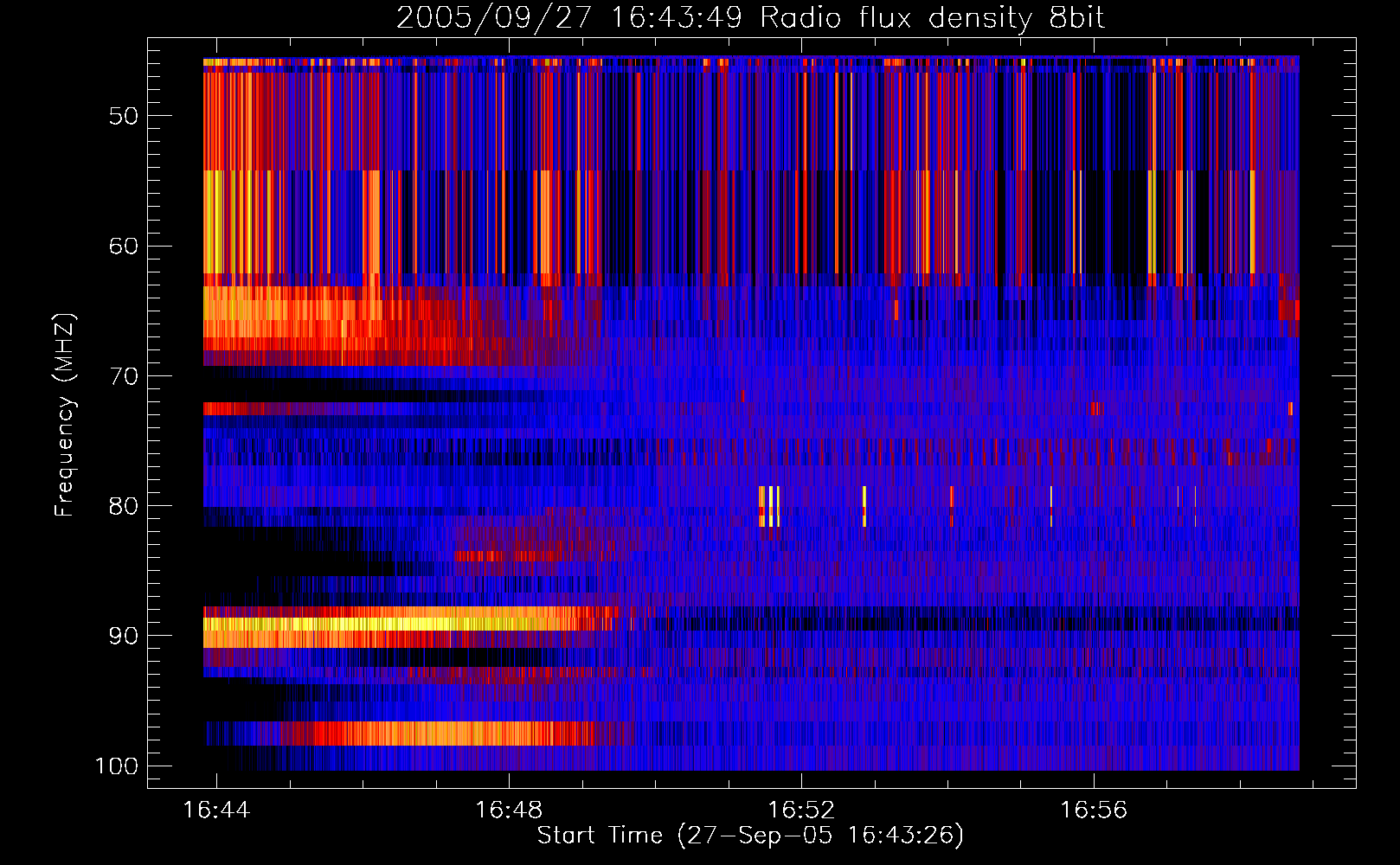
Task: Select the 16:52 time tick label
Action: click(801, 810)
